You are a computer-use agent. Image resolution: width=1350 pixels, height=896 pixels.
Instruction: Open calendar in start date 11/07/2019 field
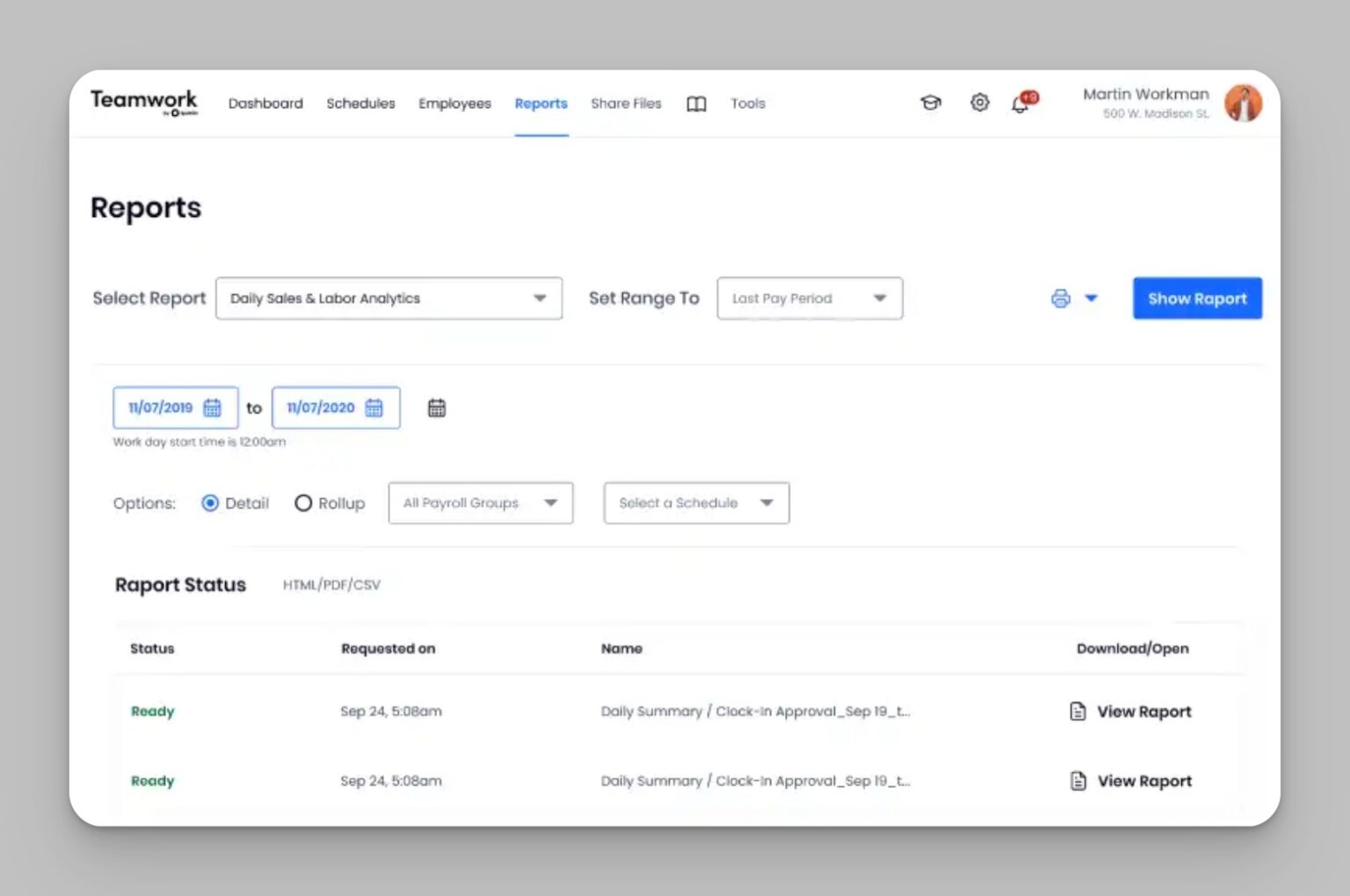(213, 408)
